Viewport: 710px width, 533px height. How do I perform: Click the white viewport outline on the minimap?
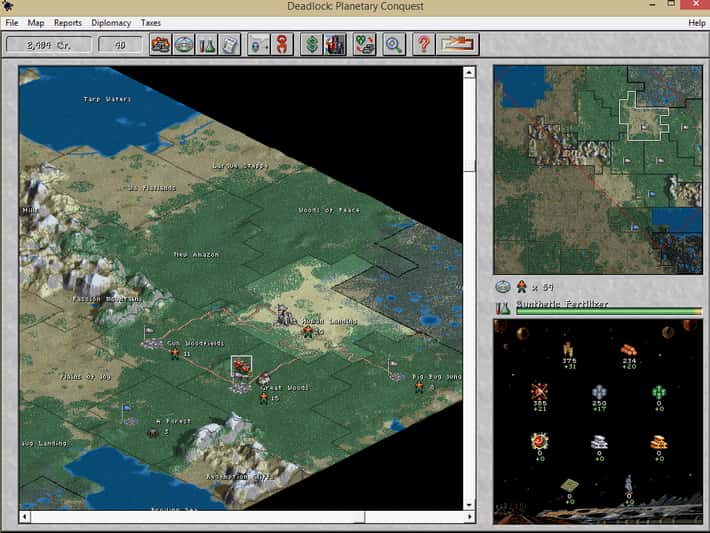(x=643, y=116)
